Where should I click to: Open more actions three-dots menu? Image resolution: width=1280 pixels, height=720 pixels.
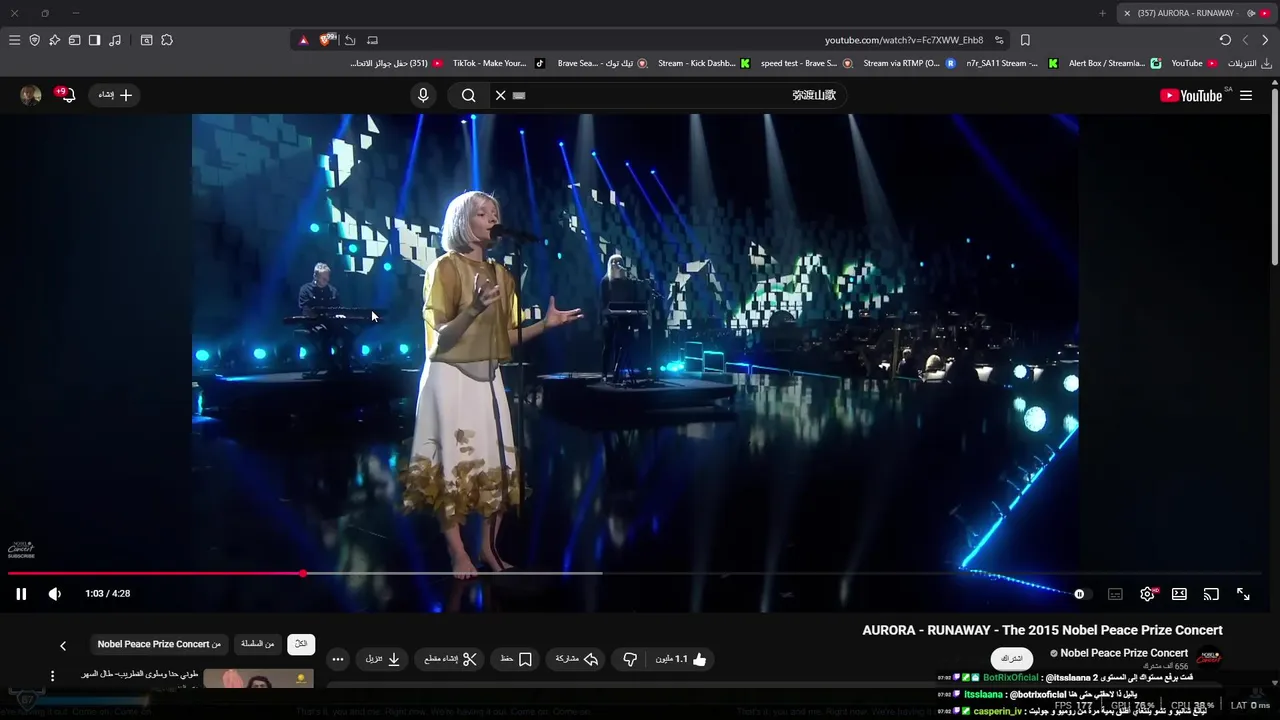coord(338,659)
